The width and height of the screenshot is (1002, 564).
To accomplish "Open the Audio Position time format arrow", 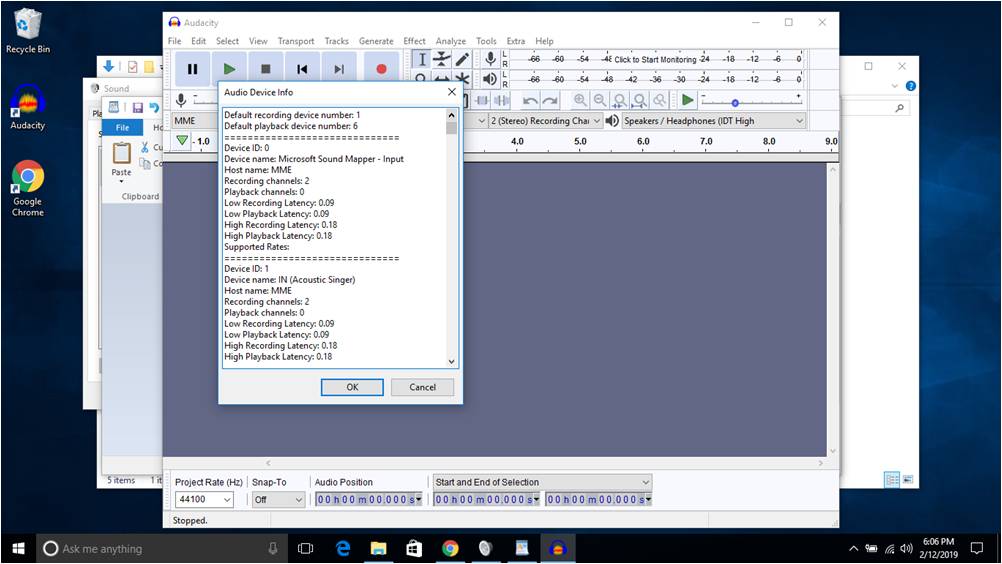I will click(419, 499).
